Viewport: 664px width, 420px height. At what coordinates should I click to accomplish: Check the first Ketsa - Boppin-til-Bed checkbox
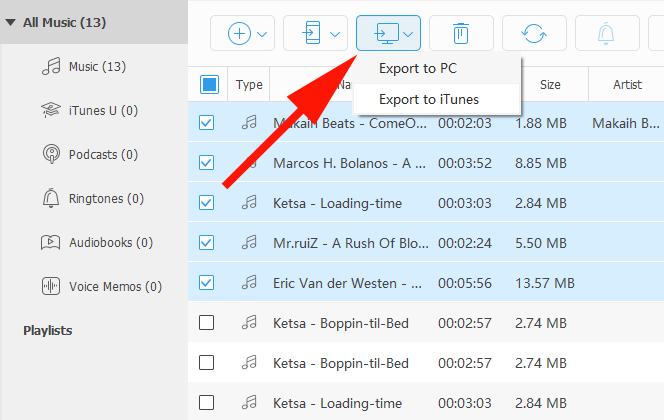coord(207,323)
